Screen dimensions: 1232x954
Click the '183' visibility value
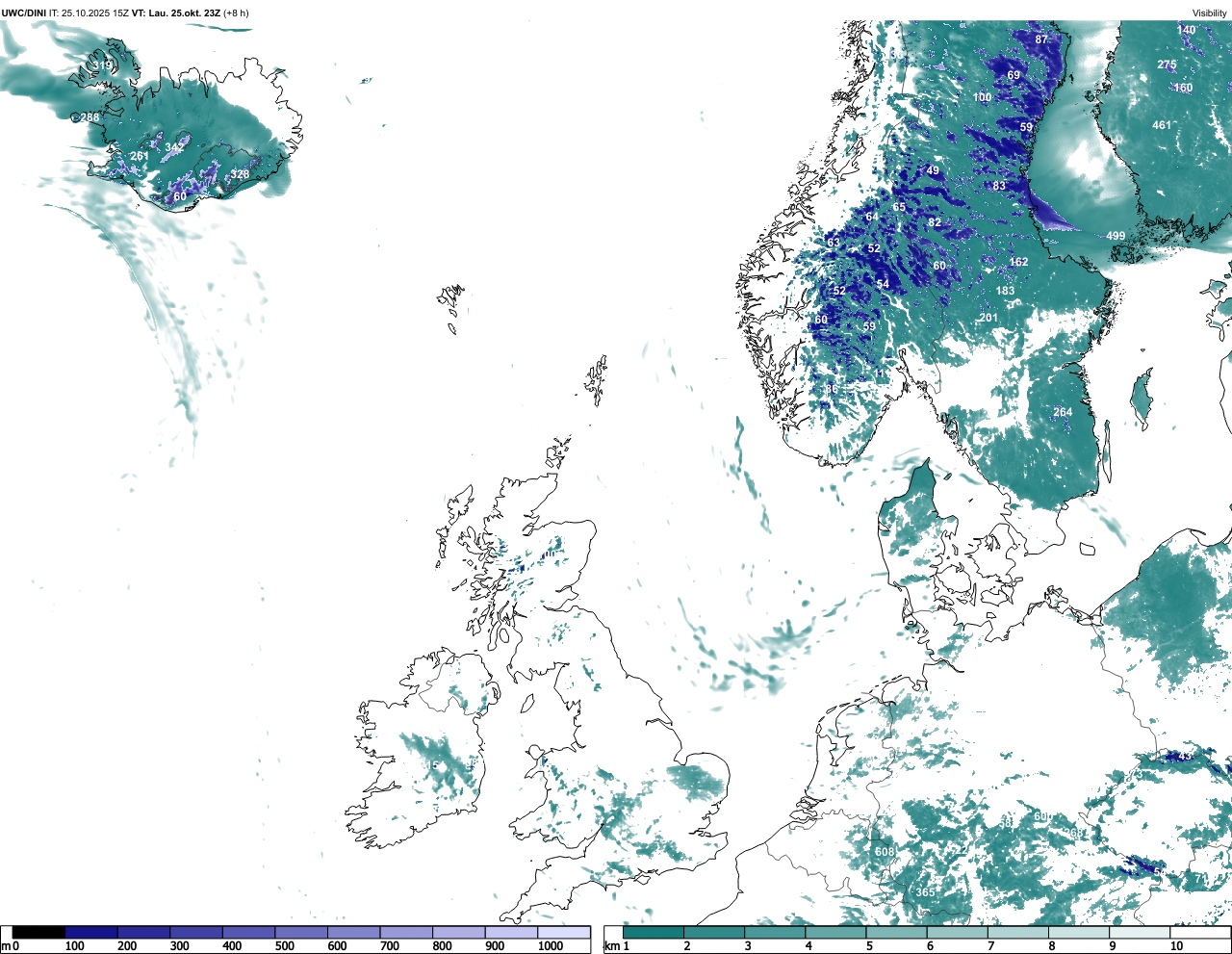click(x=1005, y=291)
